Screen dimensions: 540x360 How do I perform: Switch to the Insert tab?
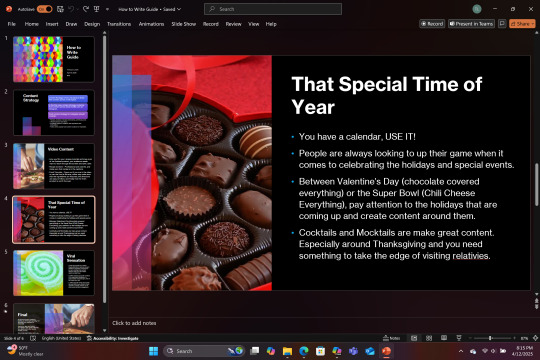tap(52, 24)
